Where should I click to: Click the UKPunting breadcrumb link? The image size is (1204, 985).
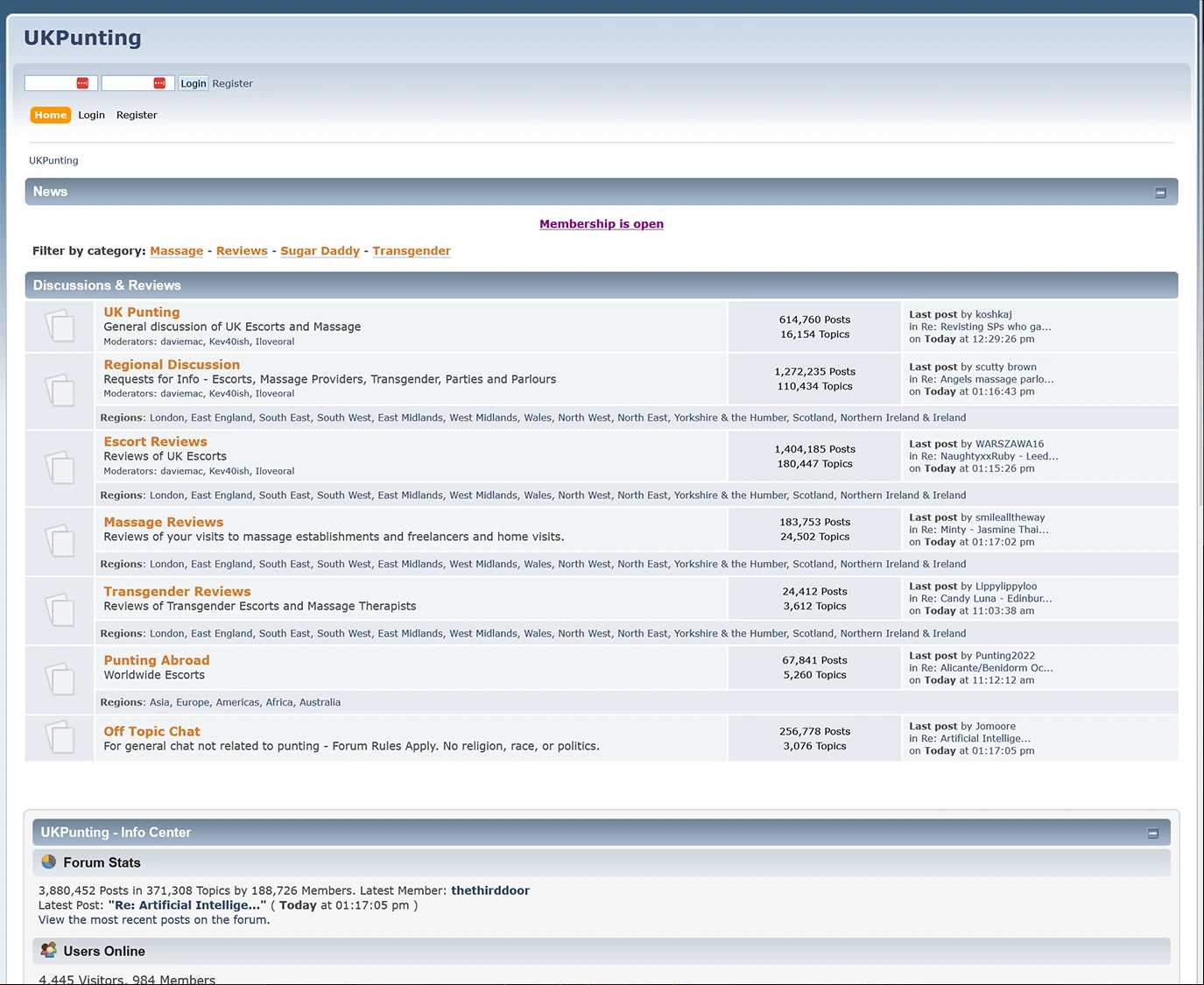pos(53,160)
